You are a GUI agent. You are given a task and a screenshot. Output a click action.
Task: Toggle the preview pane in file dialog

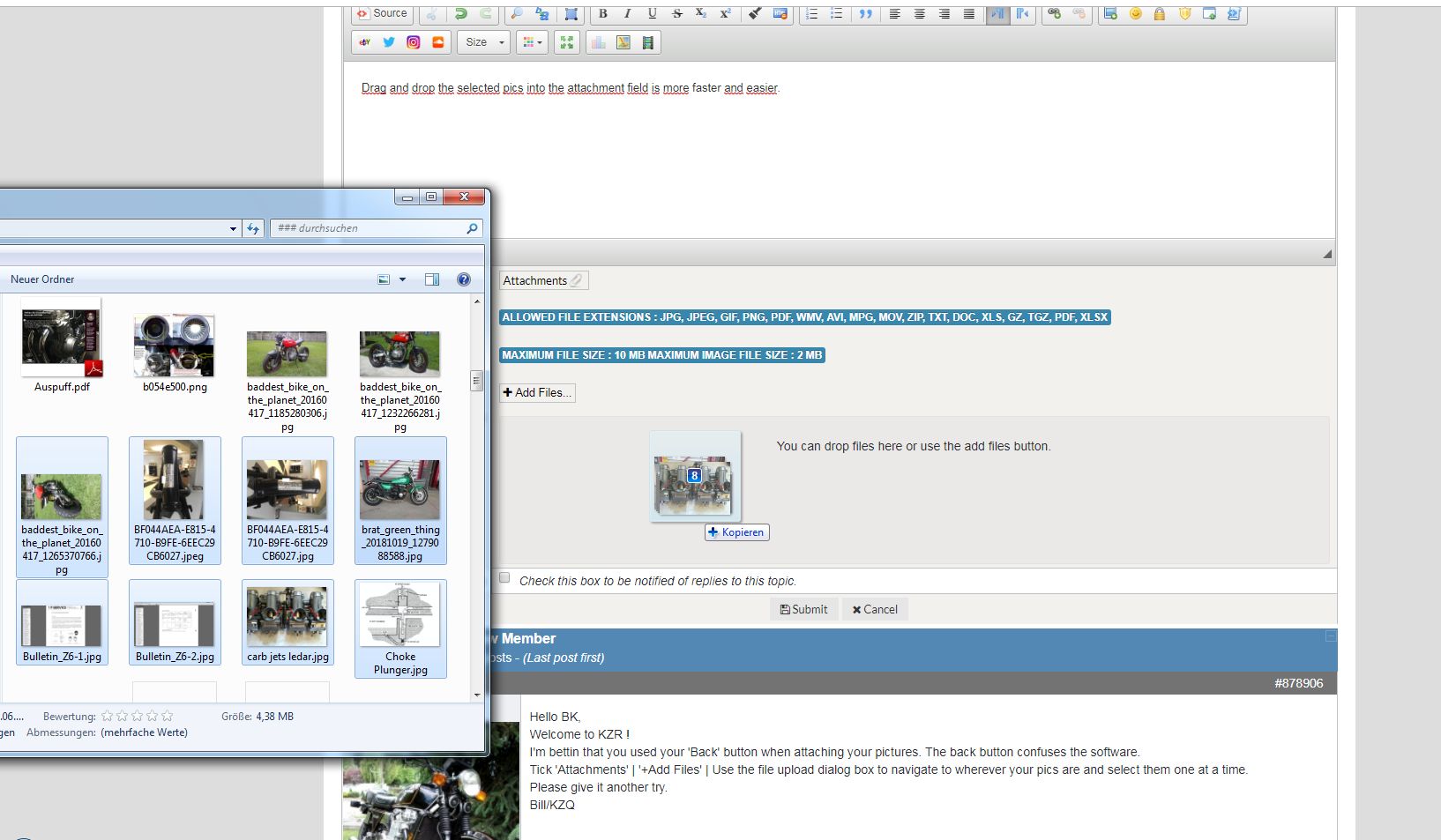click(x=432, y=279)
